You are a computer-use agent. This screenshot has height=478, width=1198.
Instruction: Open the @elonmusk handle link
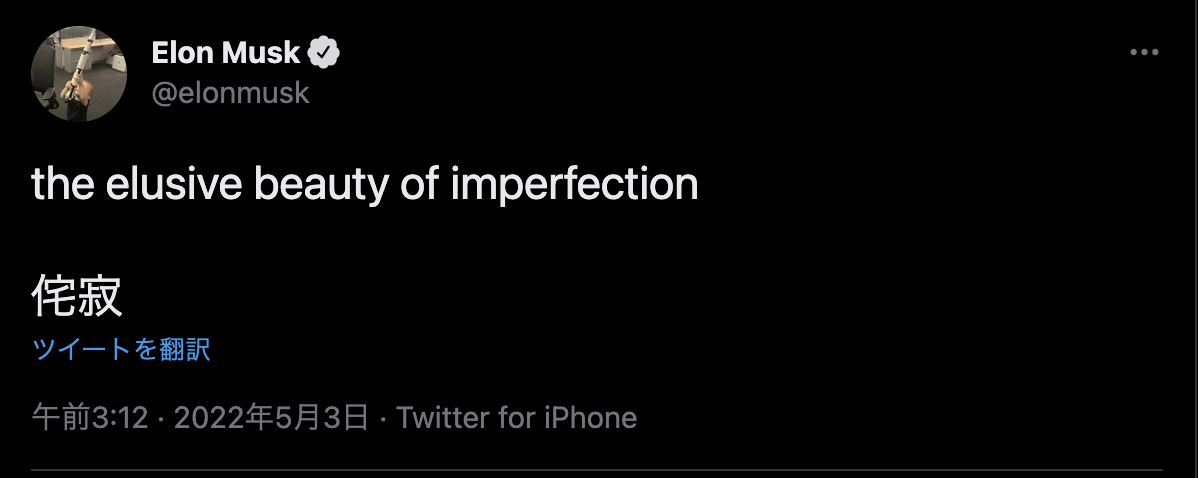[230, 93]
